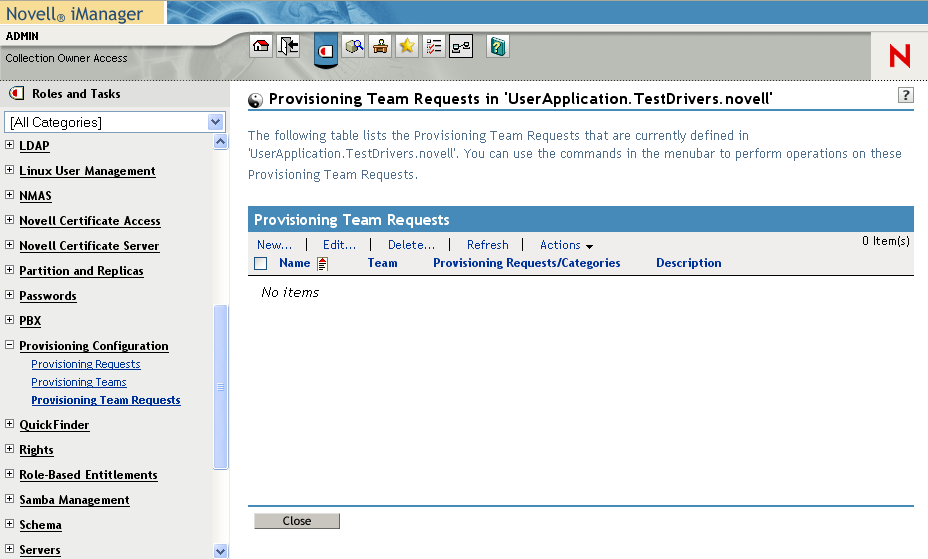Click Delete... in the table menubar
Screen dimensions: 928x559
point(411,245)
